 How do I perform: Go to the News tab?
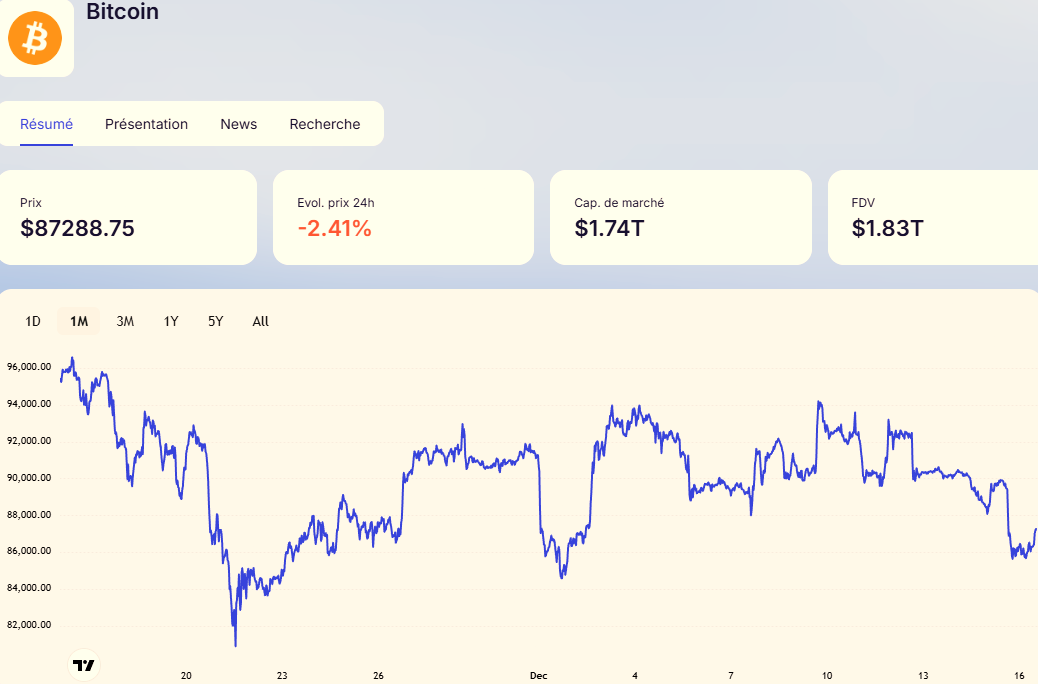[x=238, y=124]
